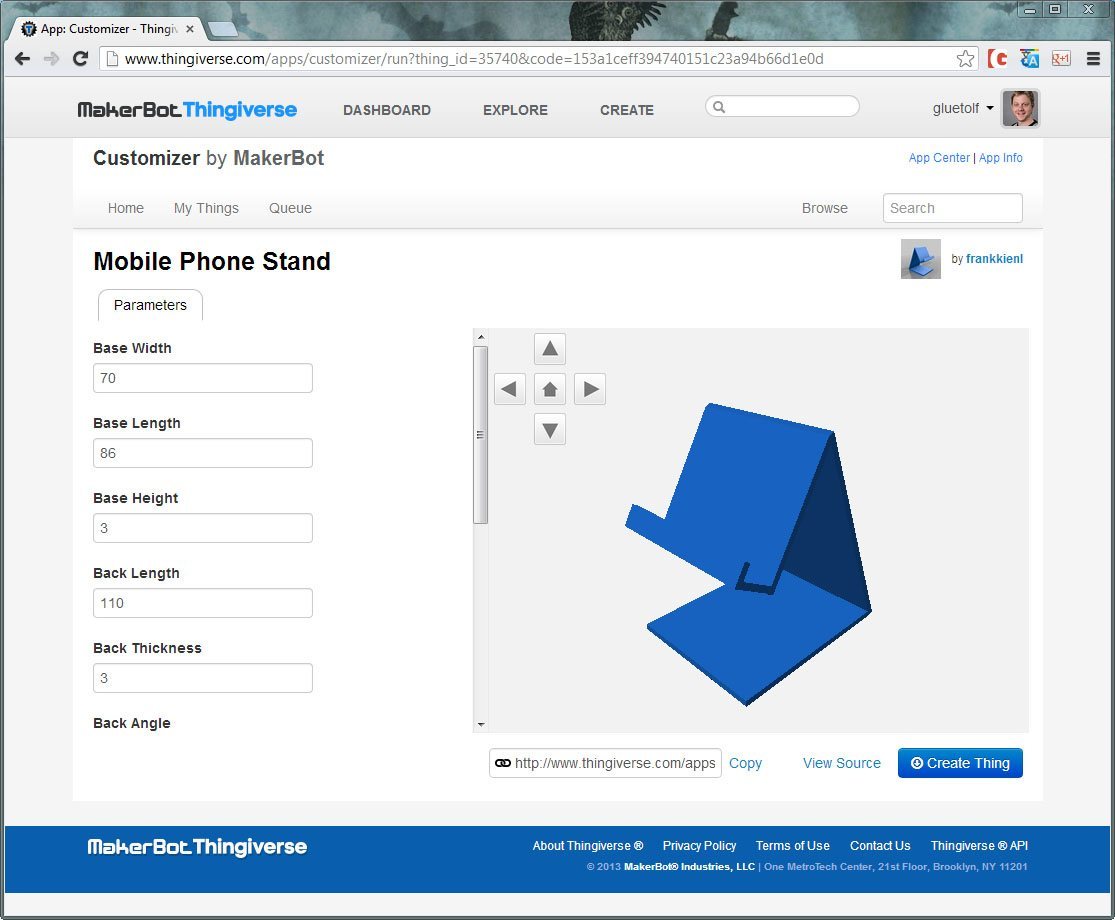Open the gluetolf user dropdown
Image resolution: width=1115 pixels, height=920 pixels.
(x=963, y=108)
